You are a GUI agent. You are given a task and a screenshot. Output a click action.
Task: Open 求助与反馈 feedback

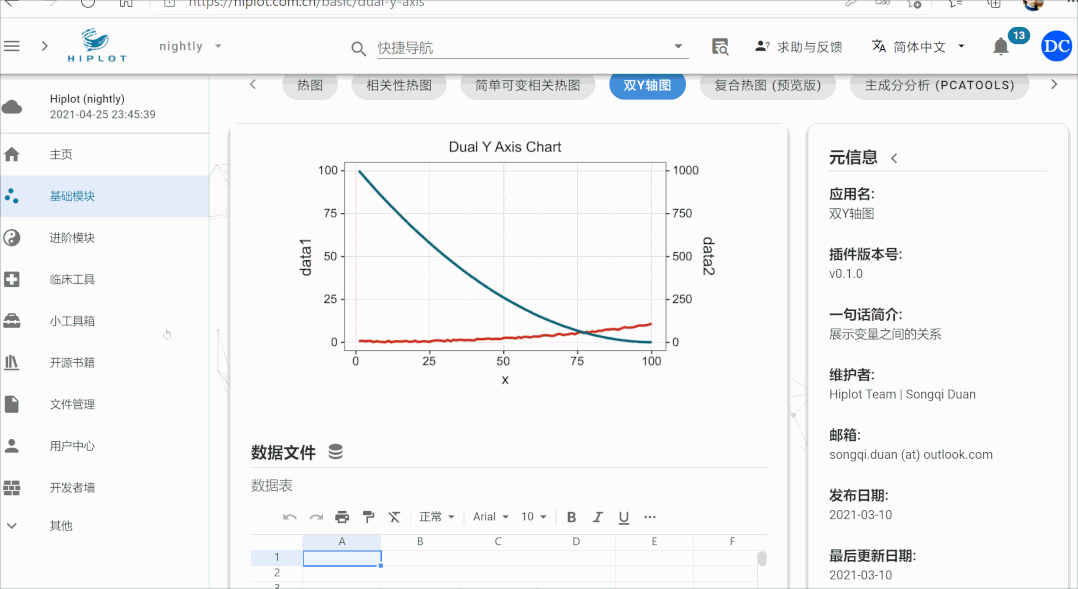tap(798, 47)
